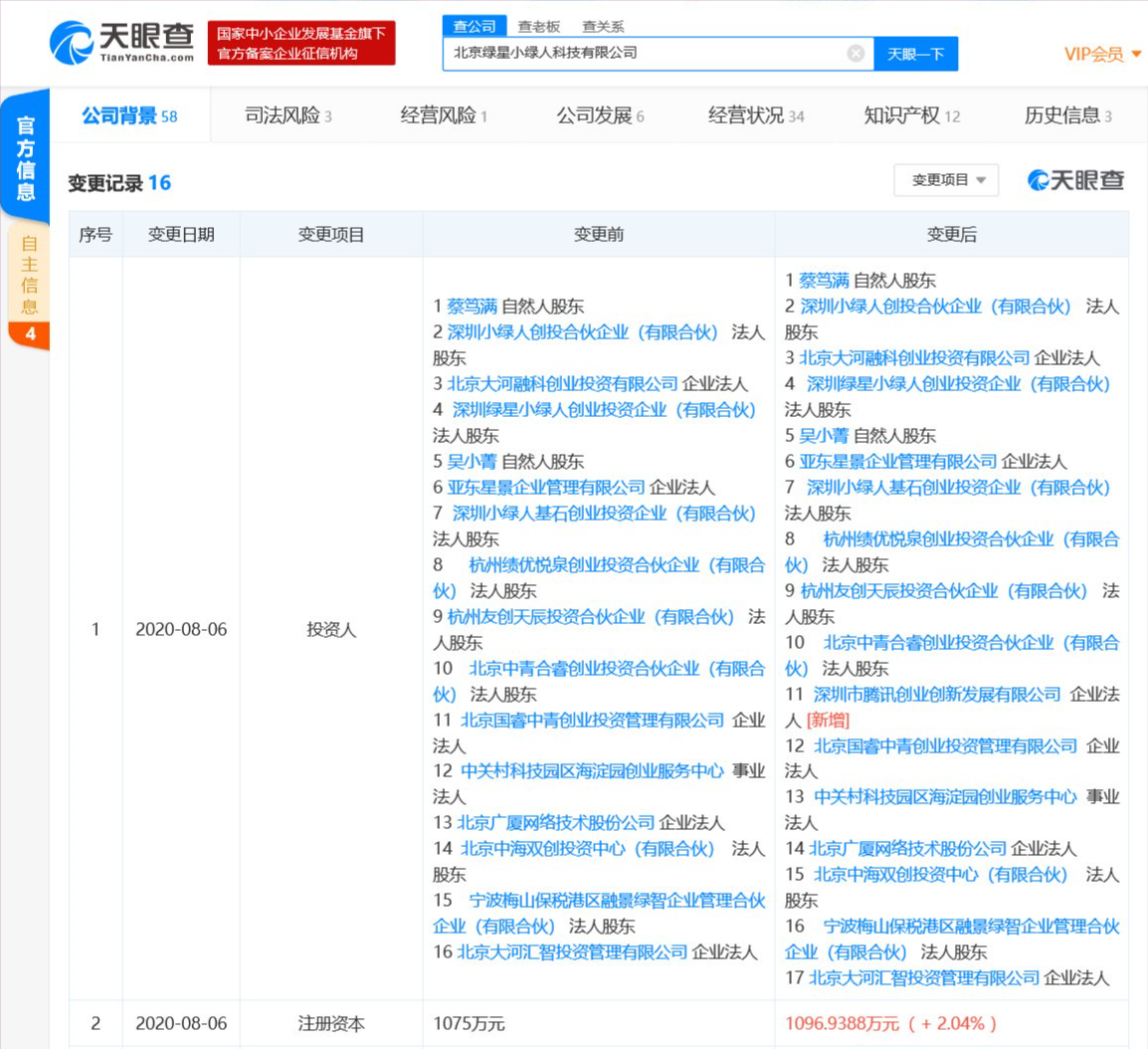1148x1049 pixels.
Task: Open 深圳市腾讯创业创新发展有限公司 shareholder link
Action: [x=937, y=694]
